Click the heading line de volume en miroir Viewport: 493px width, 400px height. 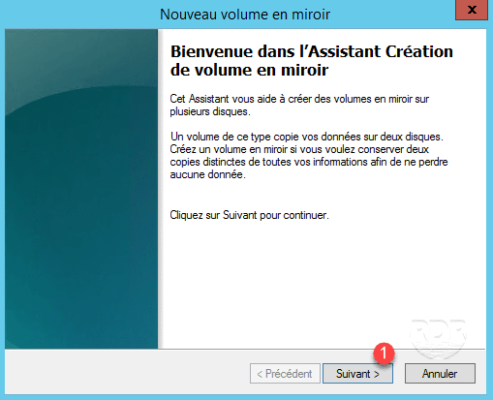[x=249, y=70]
